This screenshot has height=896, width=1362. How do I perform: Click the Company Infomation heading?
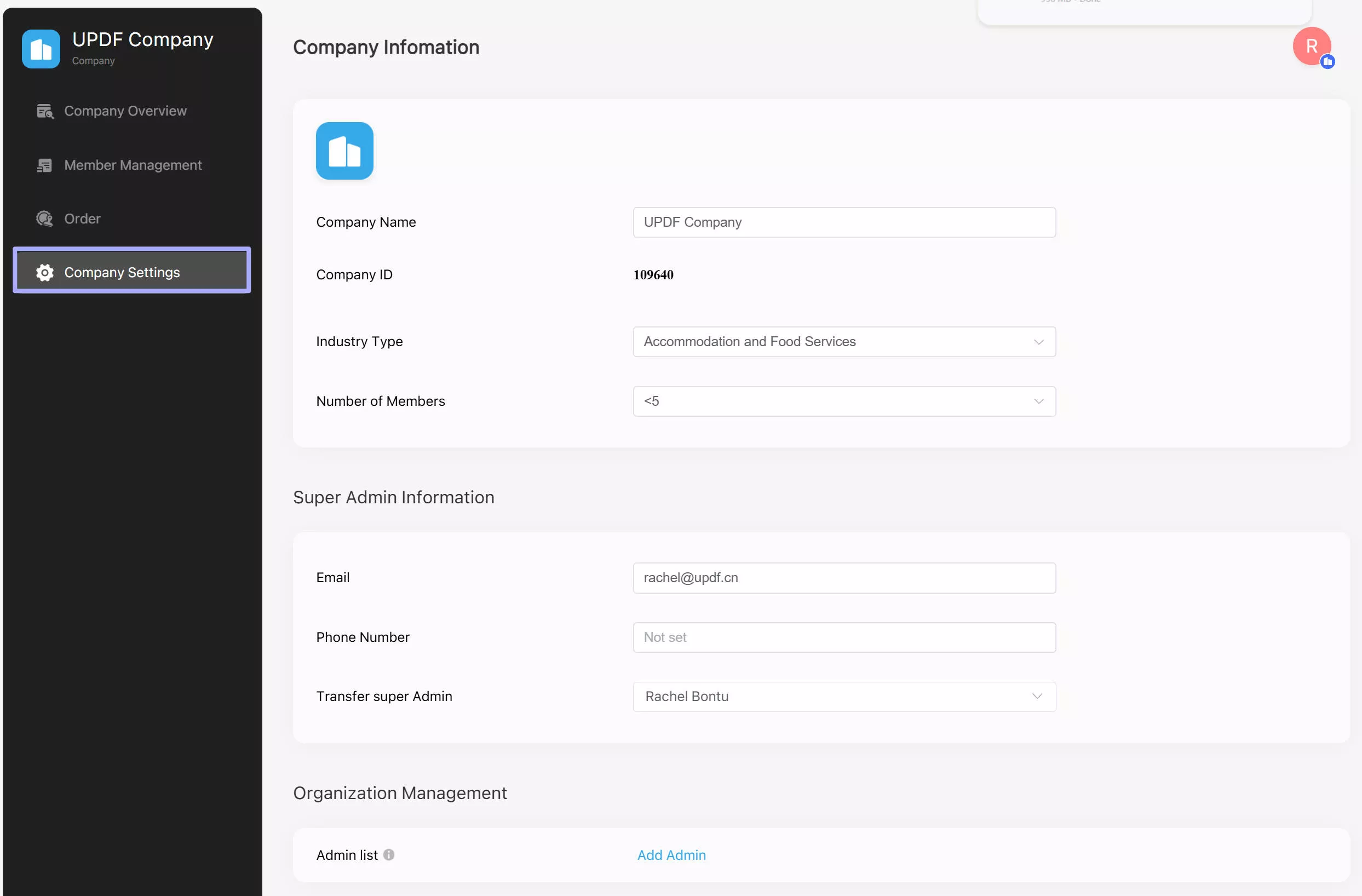tap(386, 48)
